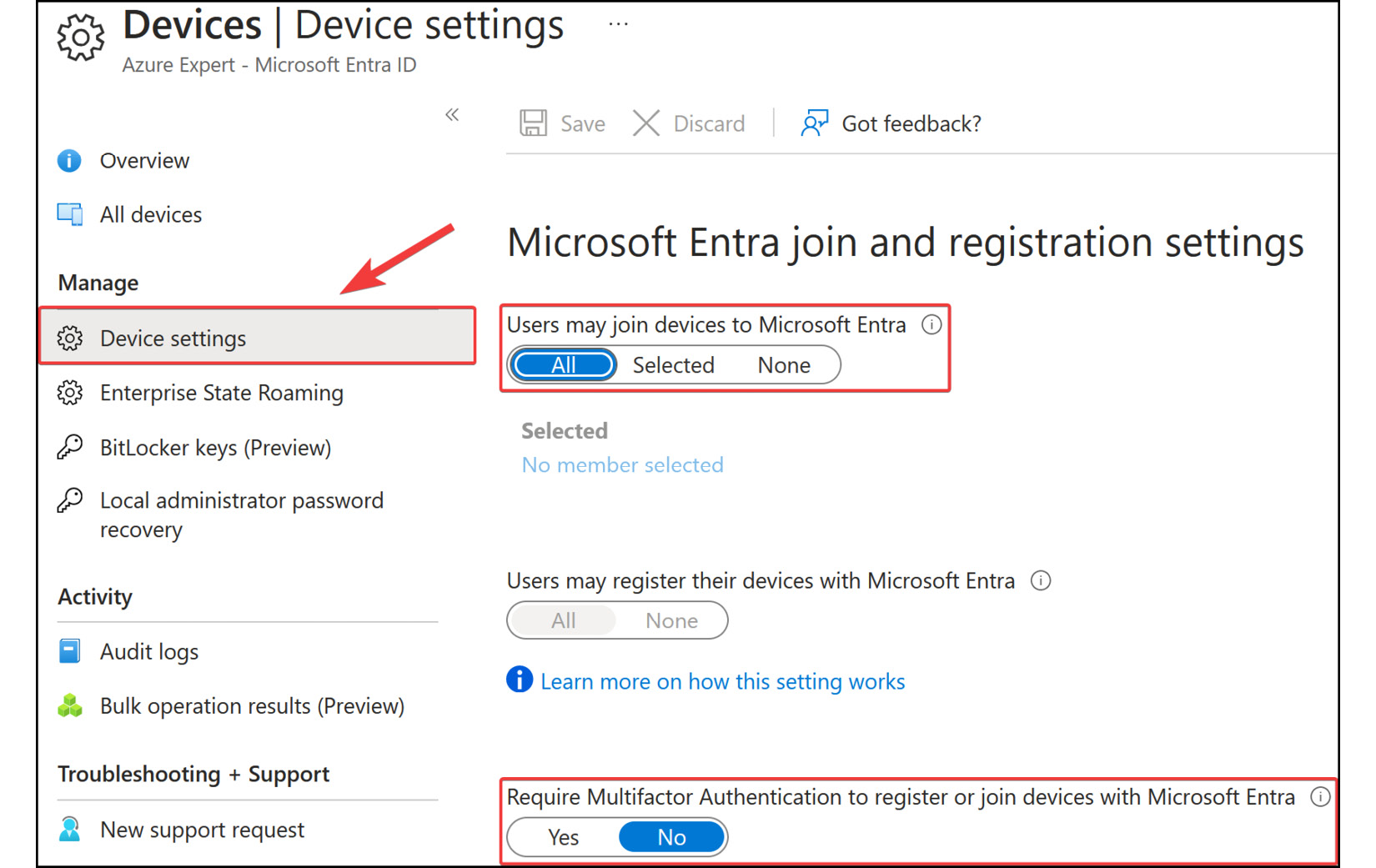Click Local administrator password recovery key icon
Viewport: 1376px width, 868px height.
click(x=70, y=500)
